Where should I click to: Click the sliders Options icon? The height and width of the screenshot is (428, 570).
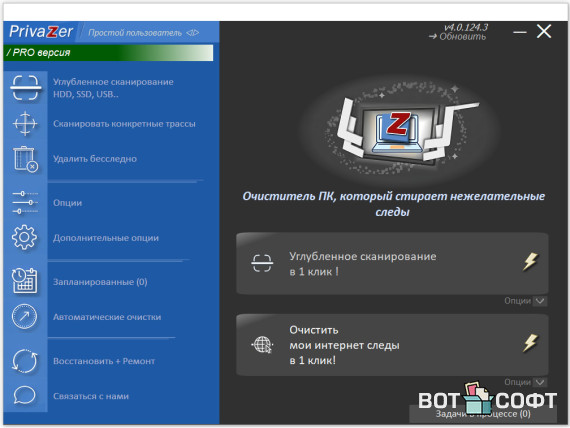(x=25, y=203)
